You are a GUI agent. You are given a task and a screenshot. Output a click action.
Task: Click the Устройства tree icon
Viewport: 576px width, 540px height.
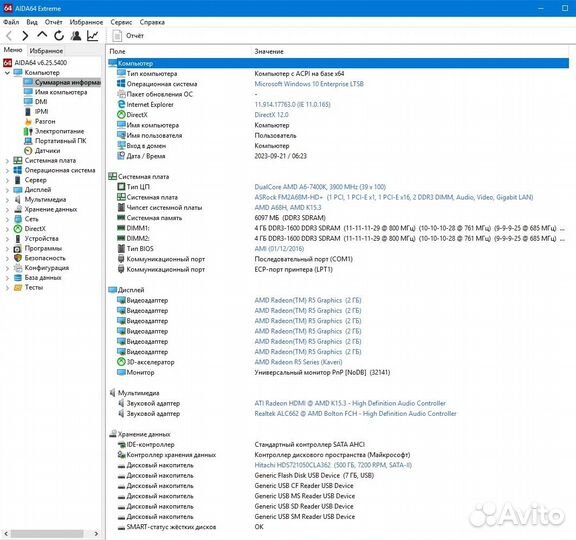(x=18, y=238)
